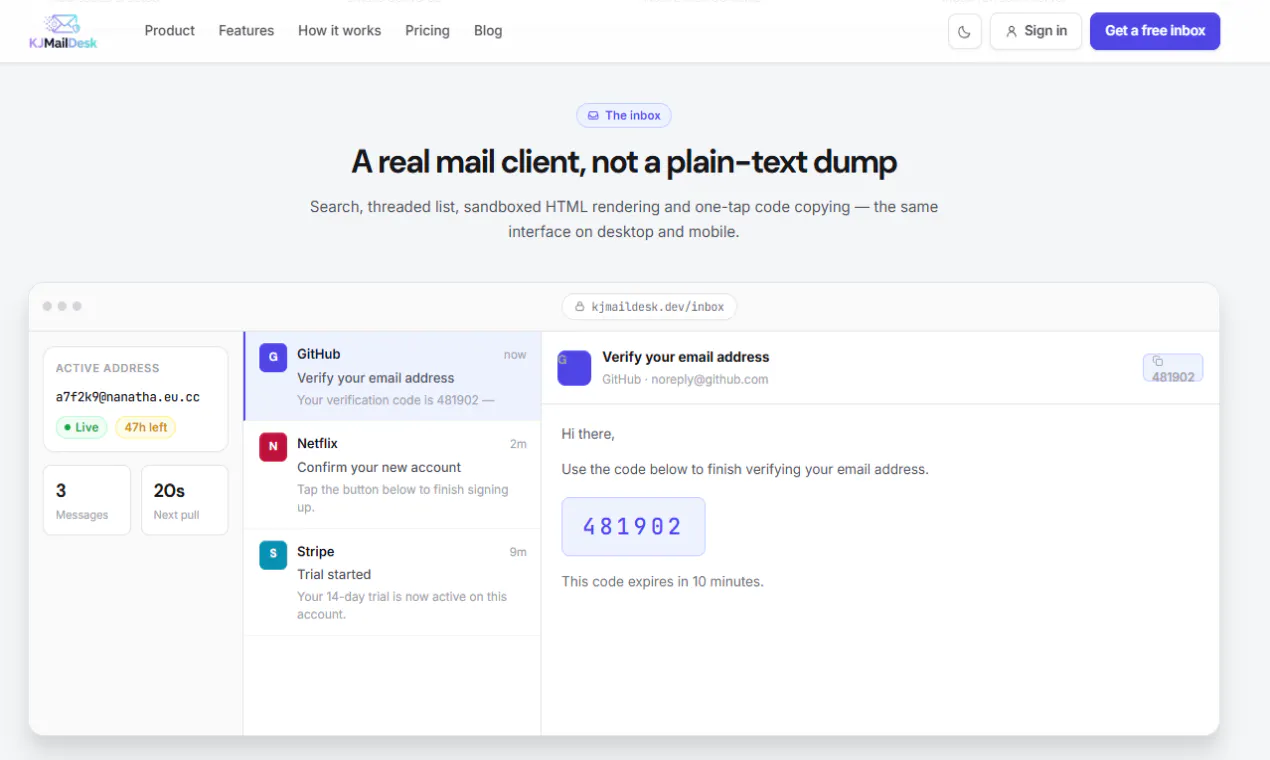Viewport: 1270px width, 760px height.
Task: Click the 20s Next pull card
Action: click(185, 500)
